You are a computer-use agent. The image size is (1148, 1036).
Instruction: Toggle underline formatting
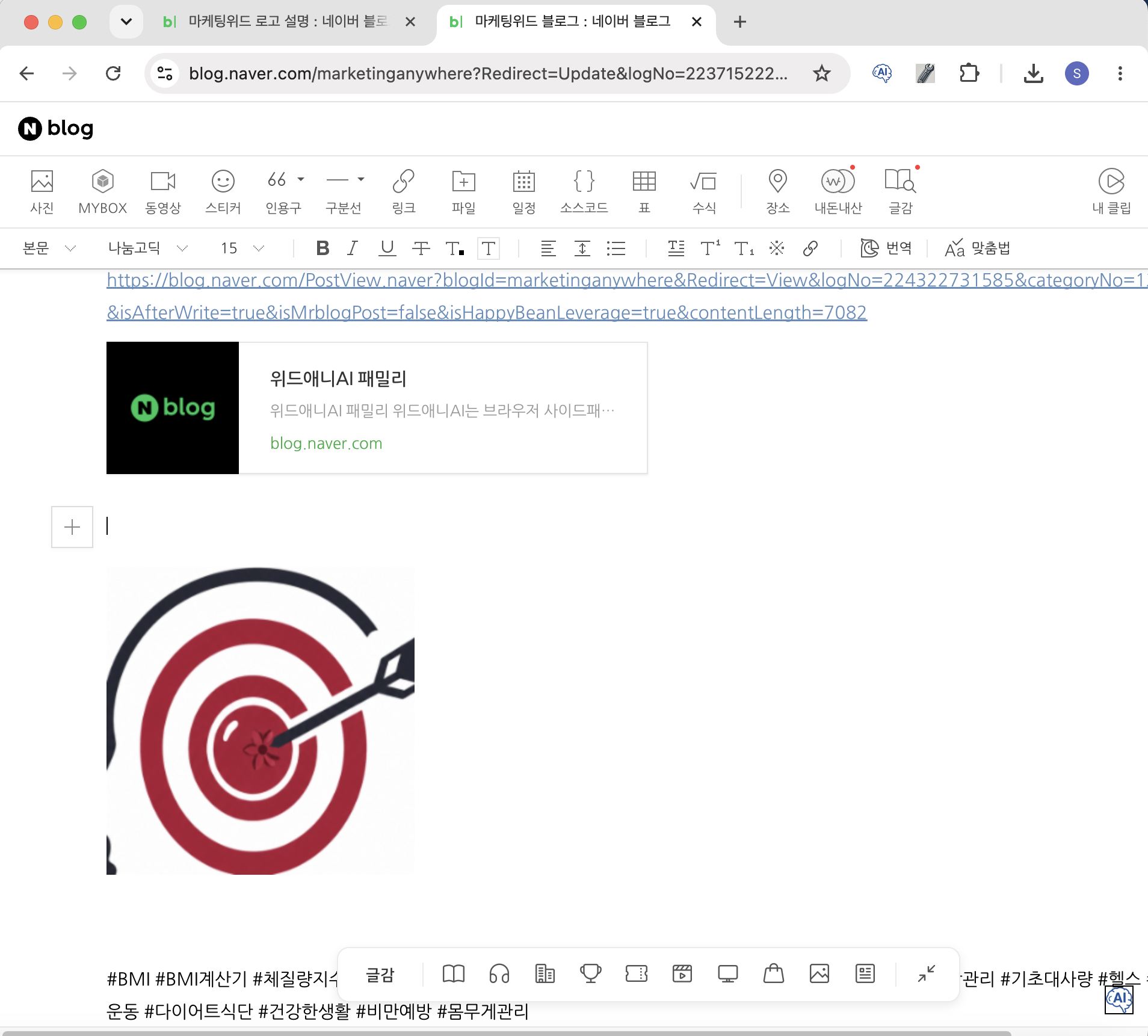tap(387, 248)
